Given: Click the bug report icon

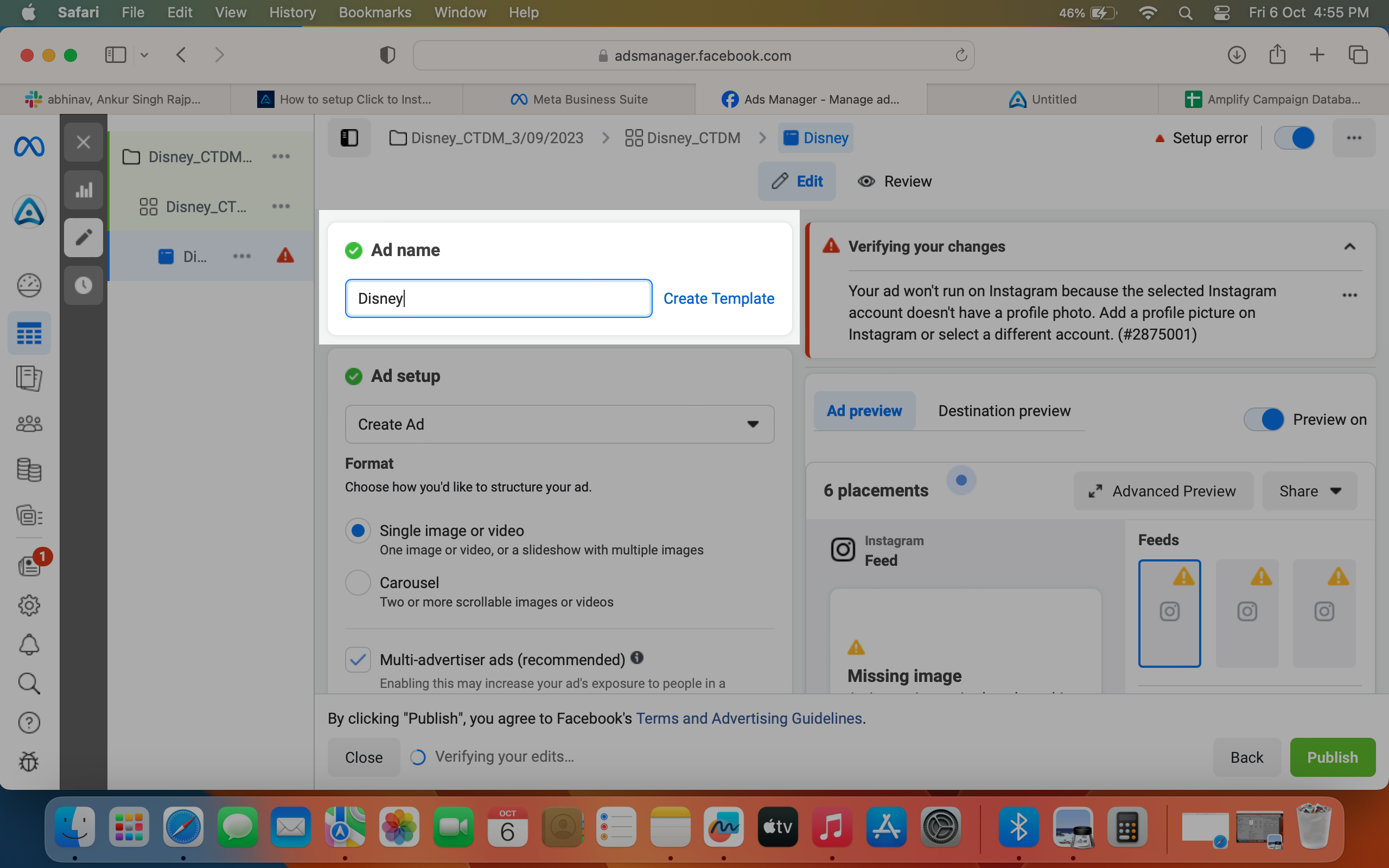Looking at the screenshot, I should pyautogui.click(x=29, y=762).
